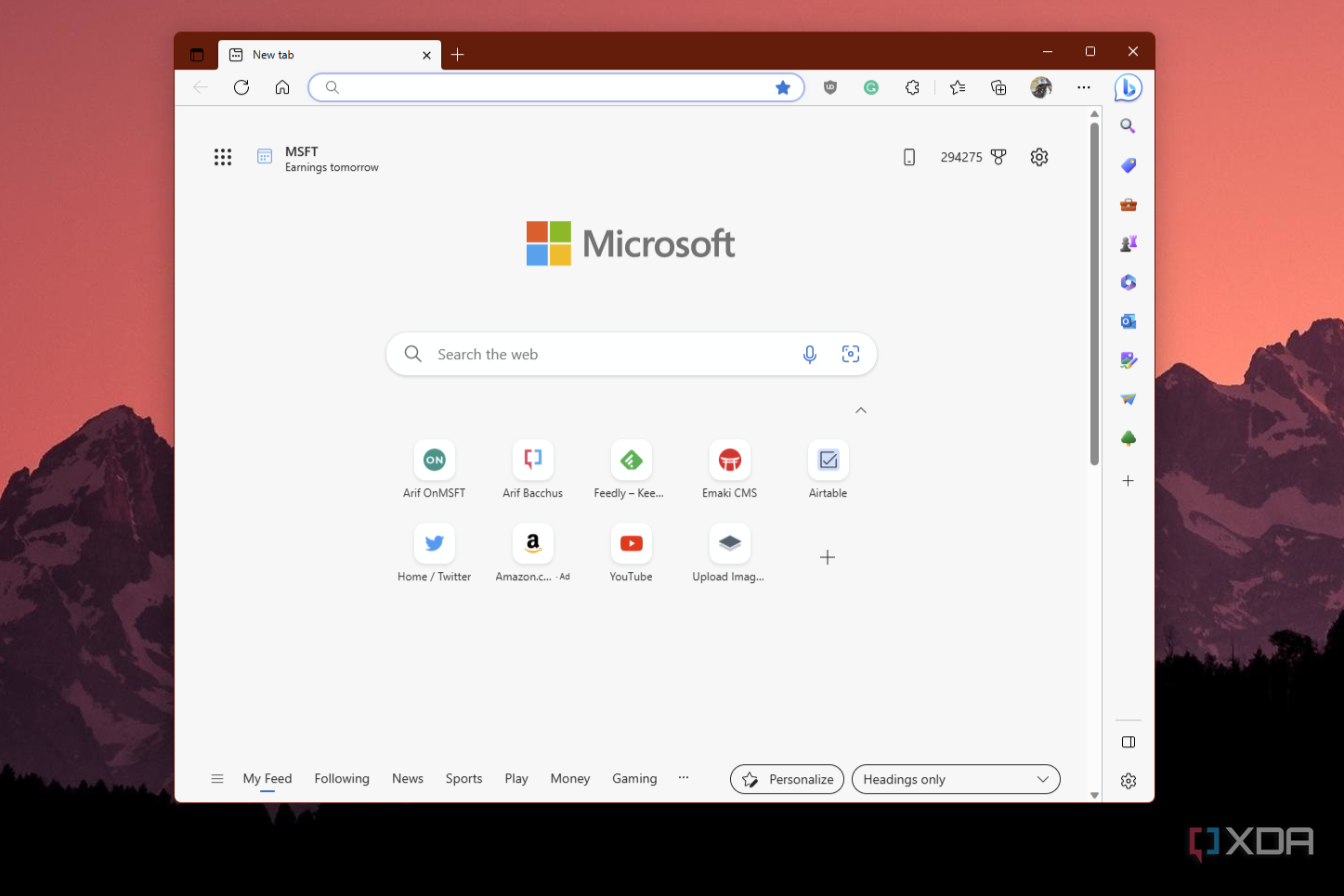
Task: Open rewards points 294275 trophy
Action: 972,158
